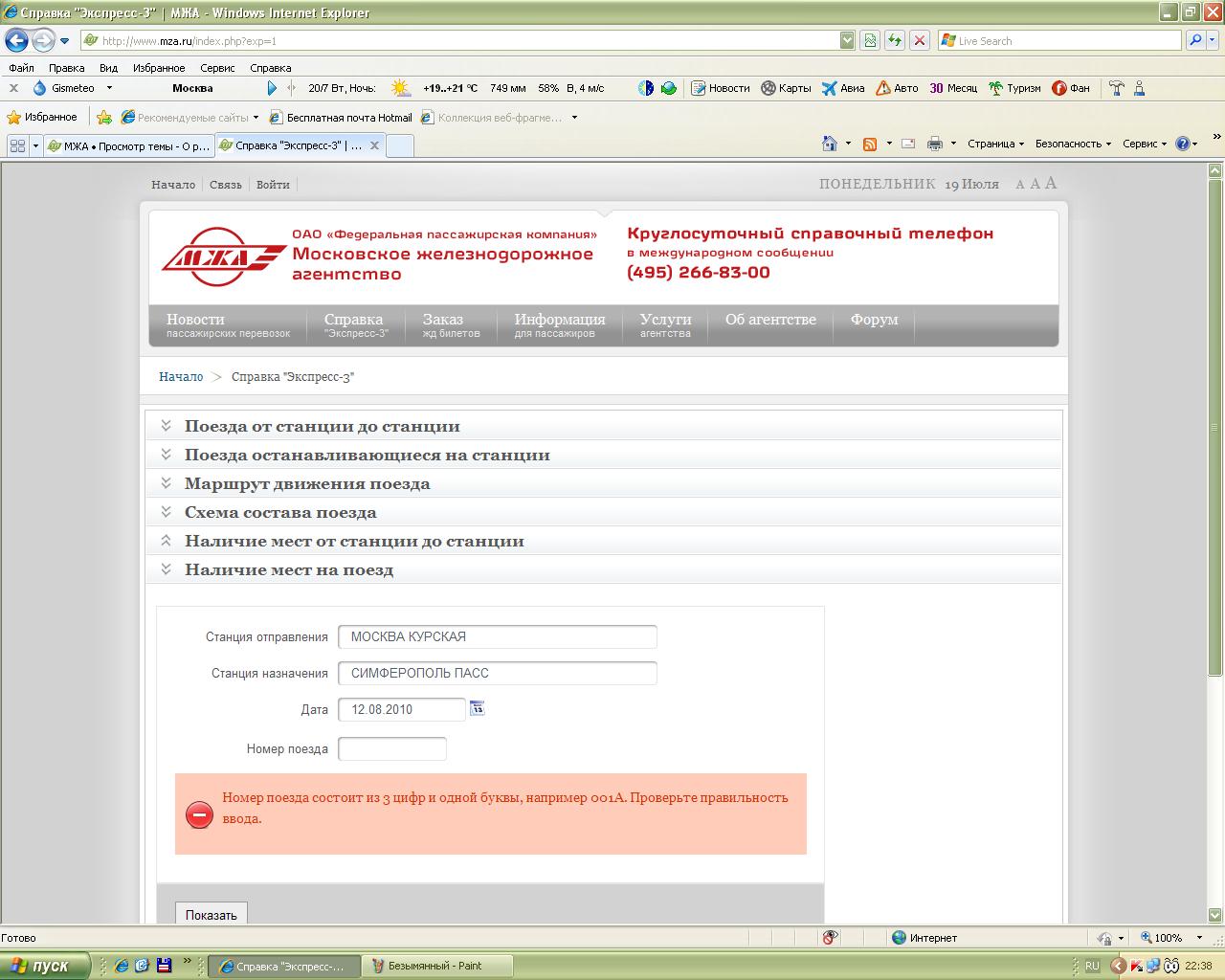This screenshot has height=980, width=1225.
Task: Click the Live Search magnifier icon
Action: click(1195, 40)
